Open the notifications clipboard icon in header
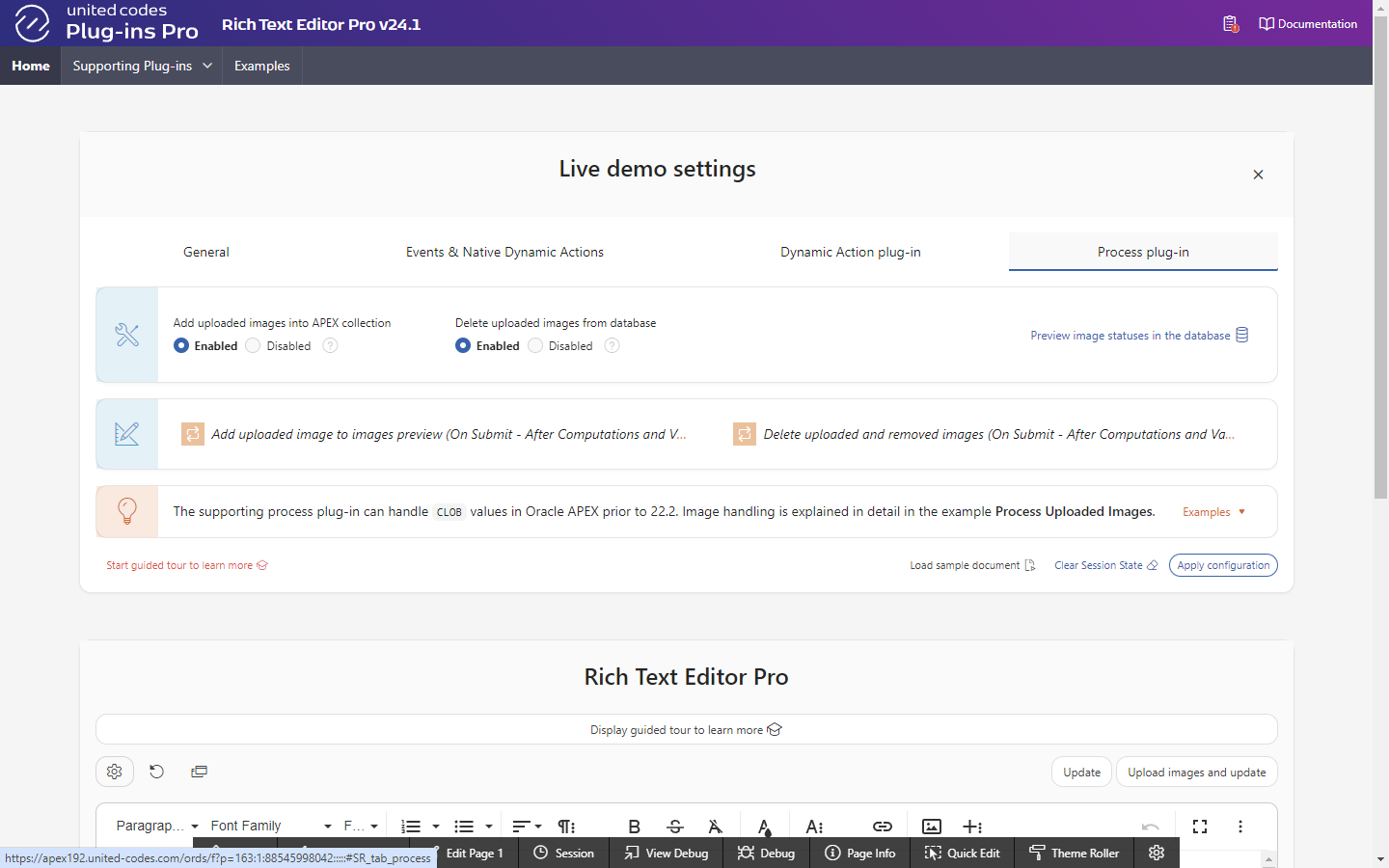 [x=1230, y=24]
